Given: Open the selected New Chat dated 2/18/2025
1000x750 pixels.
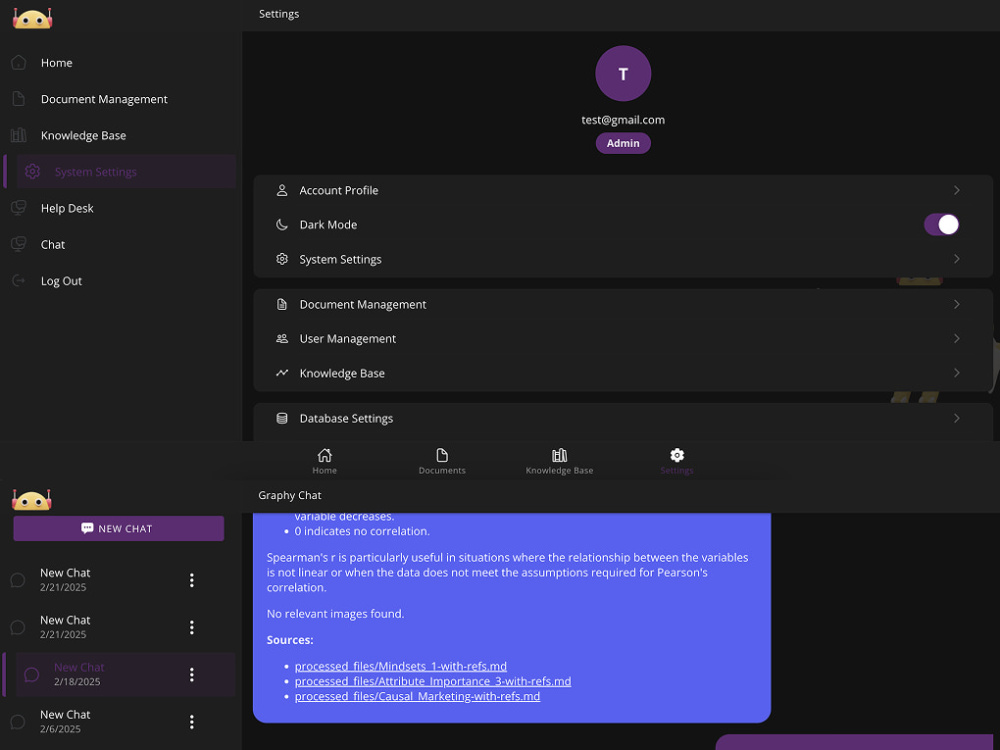Looking at the screenshot, I should click(119, 674).
